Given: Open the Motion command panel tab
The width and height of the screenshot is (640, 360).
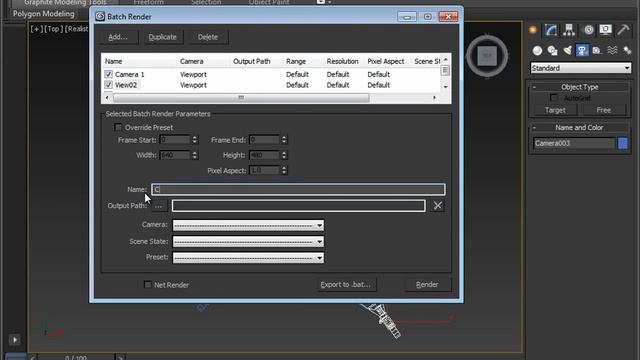Looking at the screenshot, I should [588, 30].
